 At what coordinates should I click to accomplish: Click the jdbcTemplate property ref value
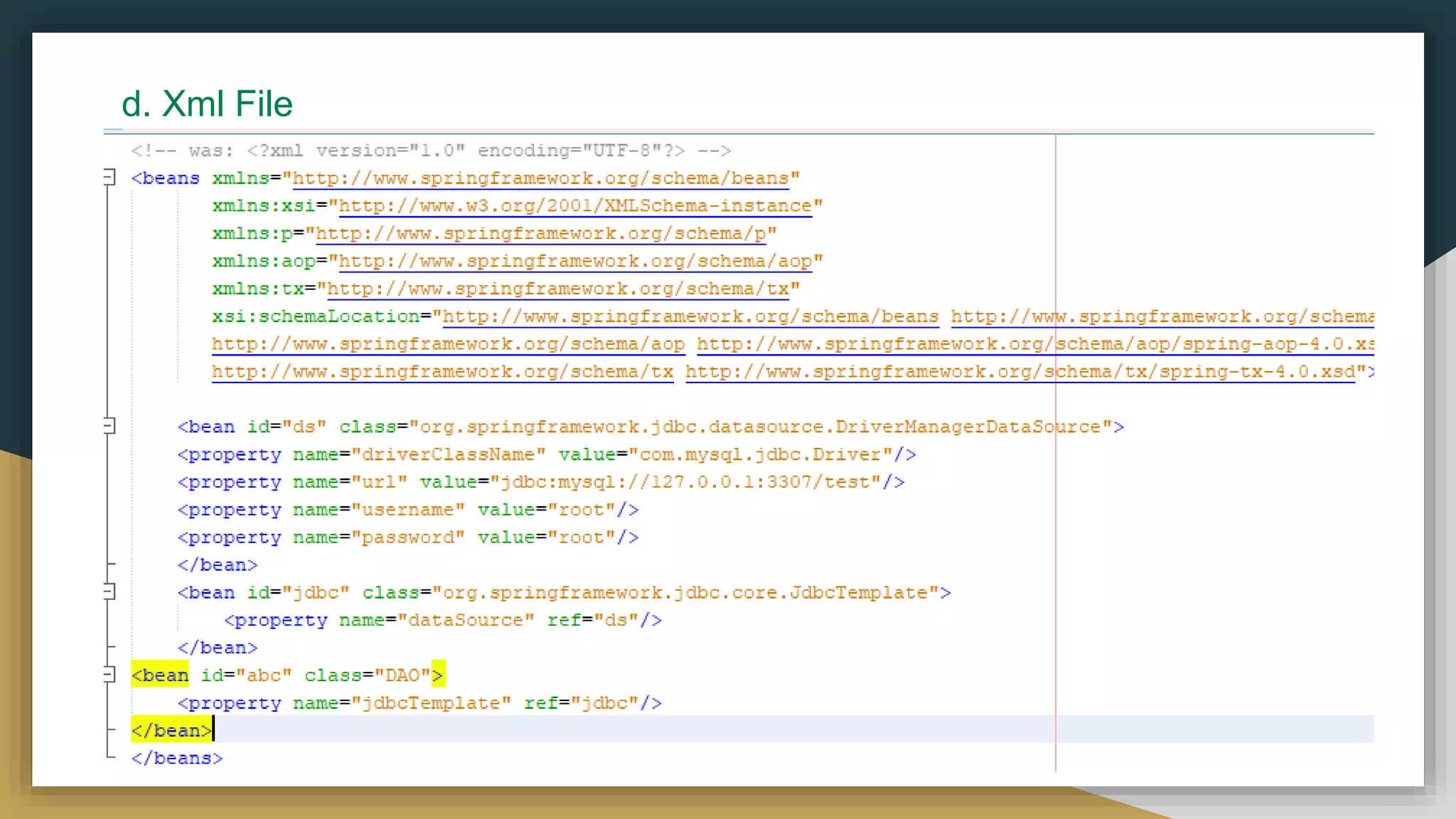click(604, 704)
